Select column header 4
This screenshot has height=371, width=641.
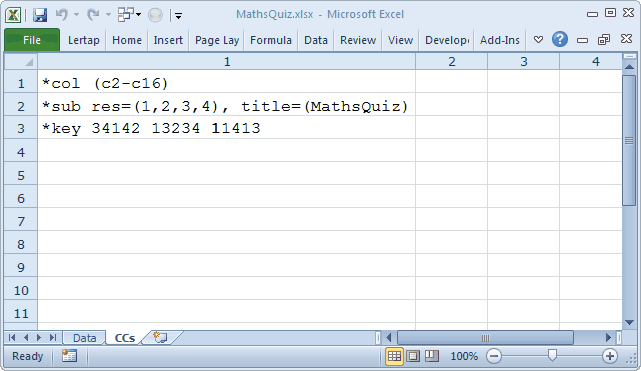591,62
